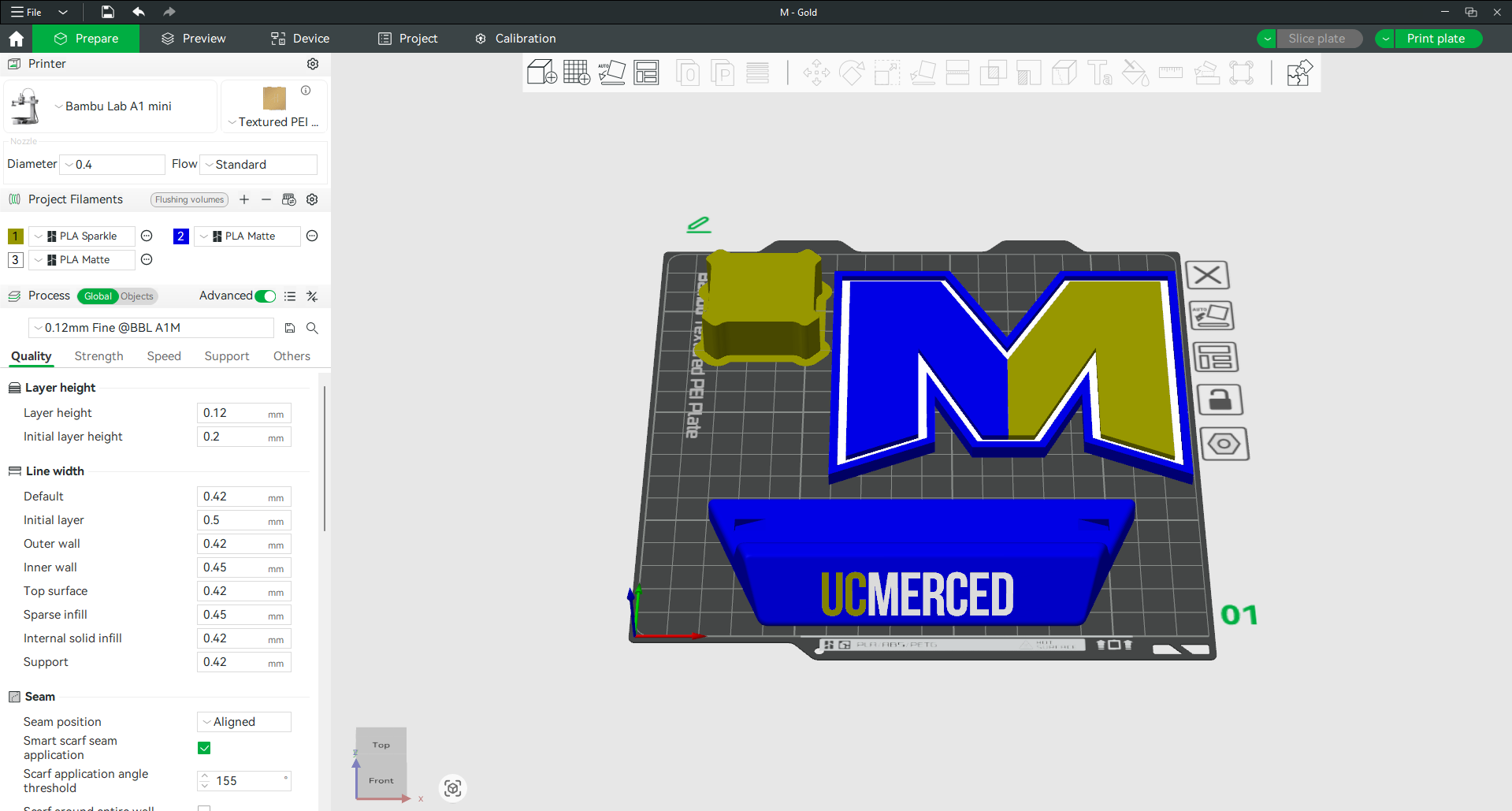Screen dimensions: 1512x811
Task: Edit filament 1 PLA Sparkle preset options
Action: (x=147, y=236)
